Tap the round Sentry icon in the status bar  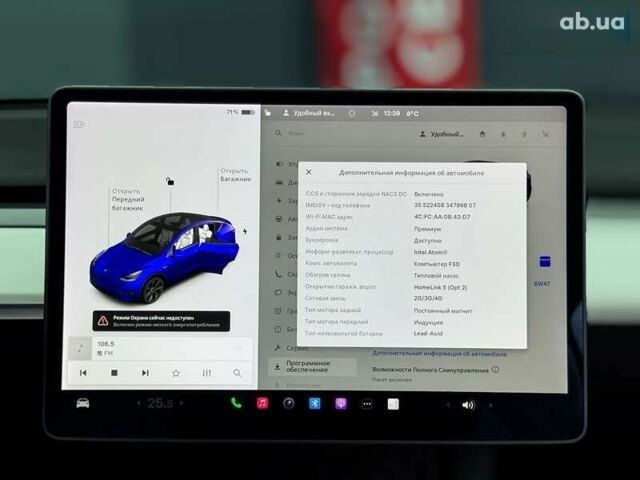(352, 113)
